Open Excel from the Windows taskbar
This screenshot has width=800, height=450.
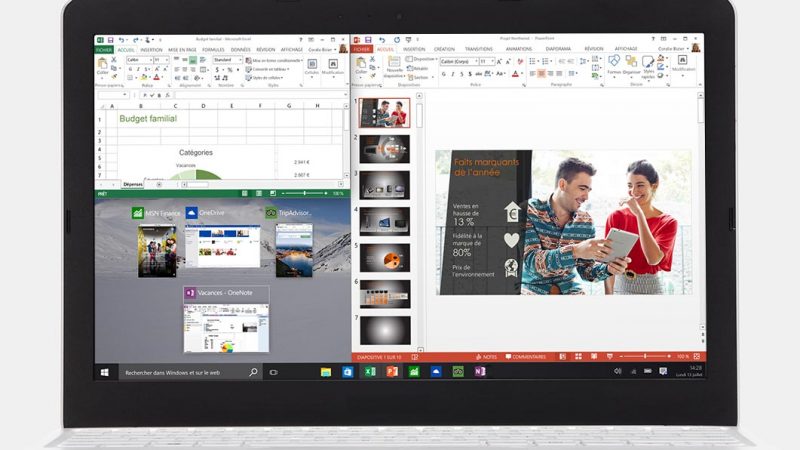pyautogui.click(x=370, y=371)
